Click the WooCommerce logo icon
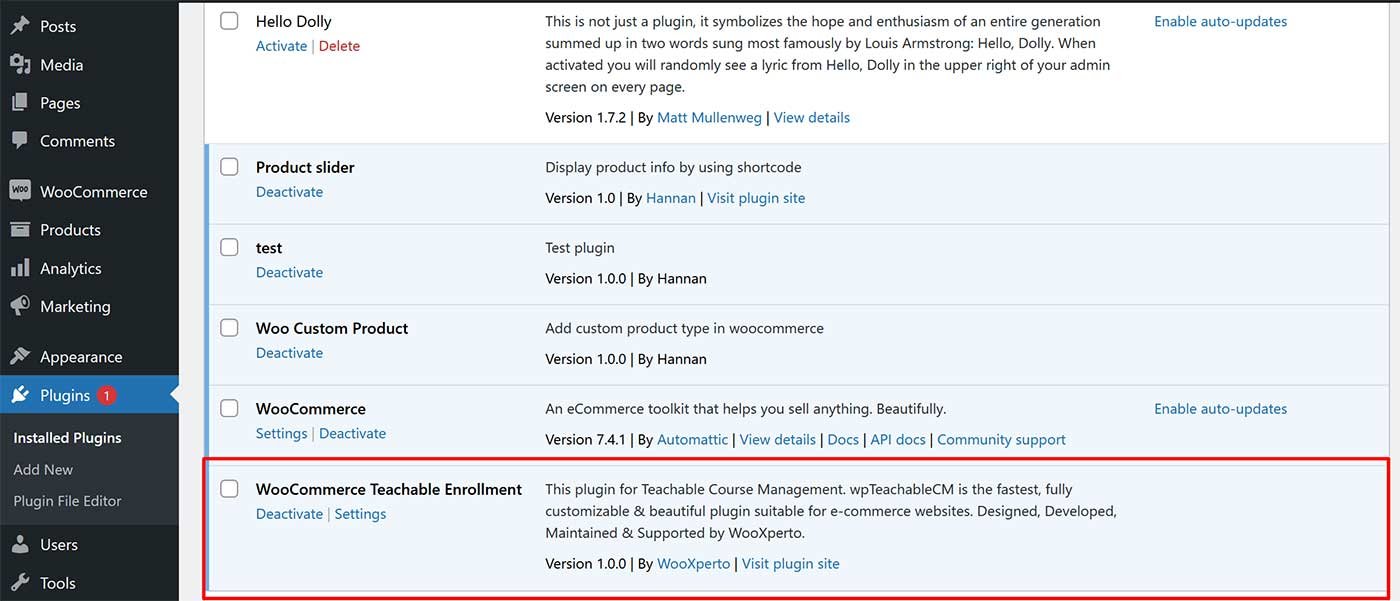 coord(20,191)
